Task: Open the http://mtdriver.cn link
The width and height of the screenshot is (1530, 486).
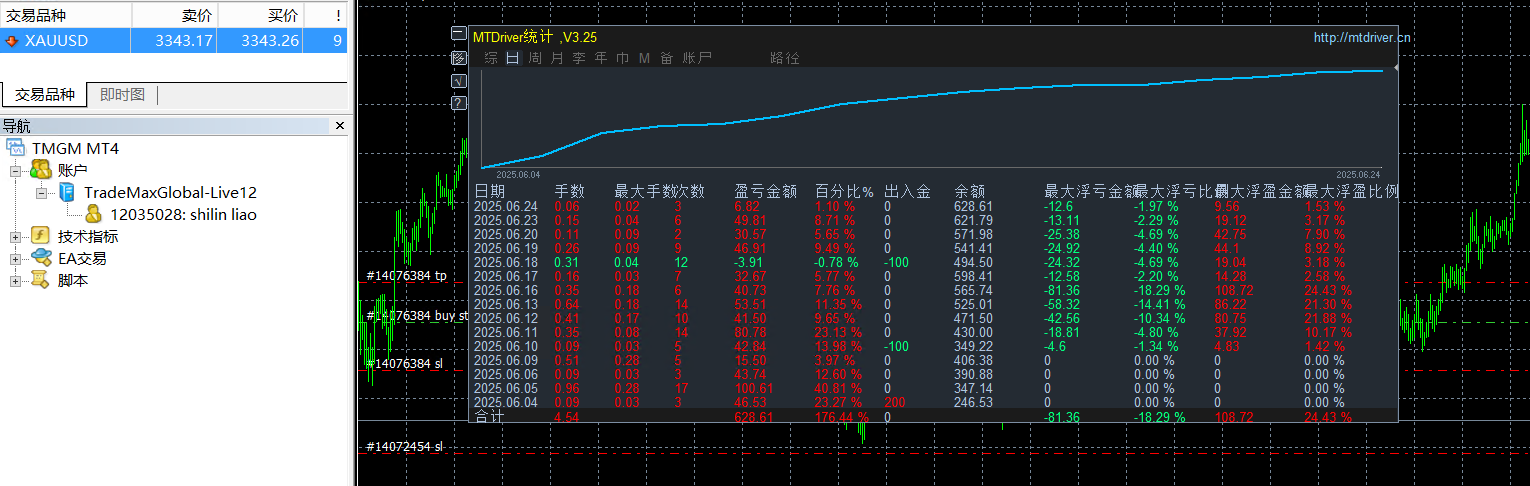Action: pos(1362,37)
